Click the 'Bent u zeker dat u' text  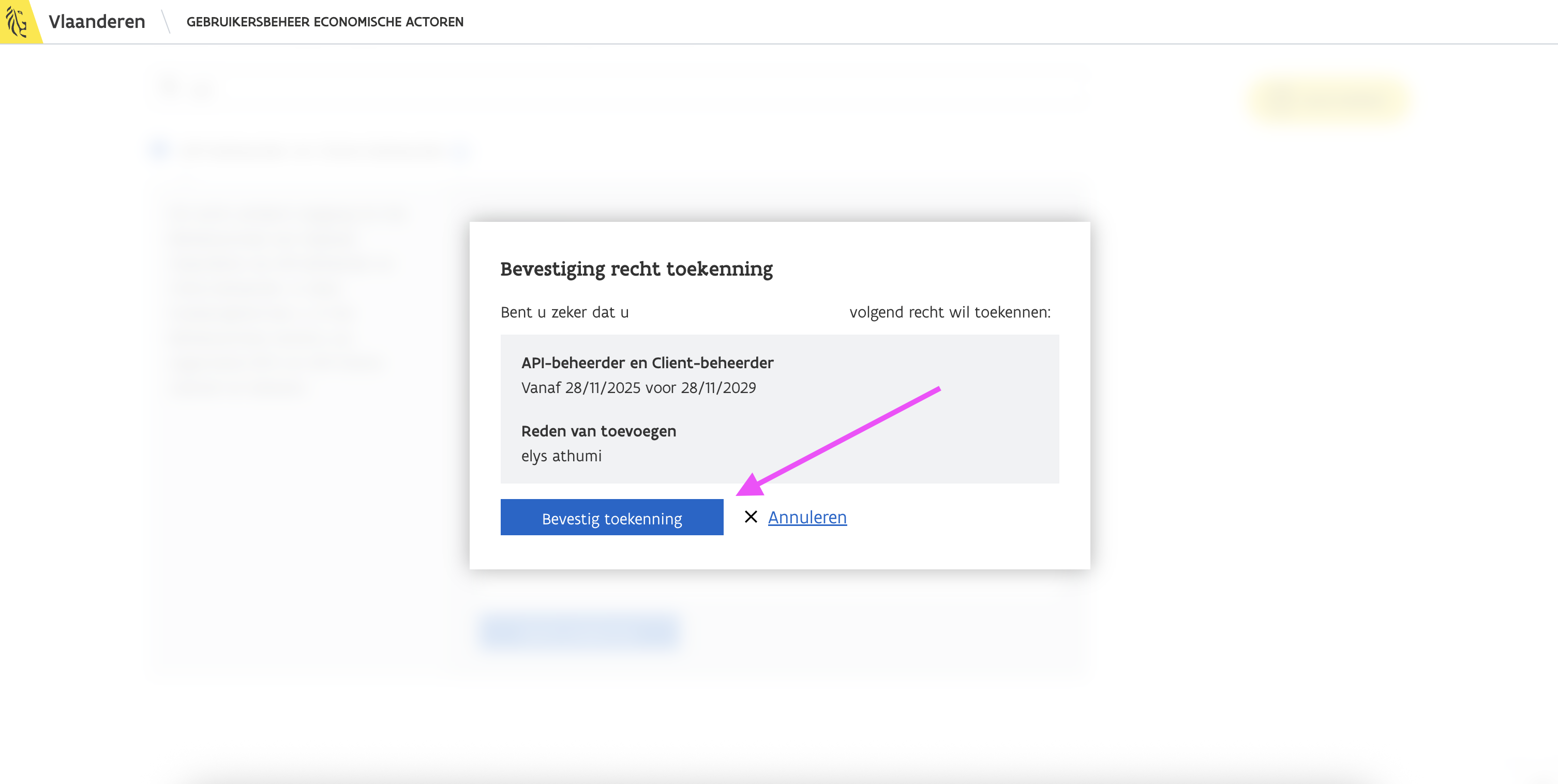click(x=564, y=312)
